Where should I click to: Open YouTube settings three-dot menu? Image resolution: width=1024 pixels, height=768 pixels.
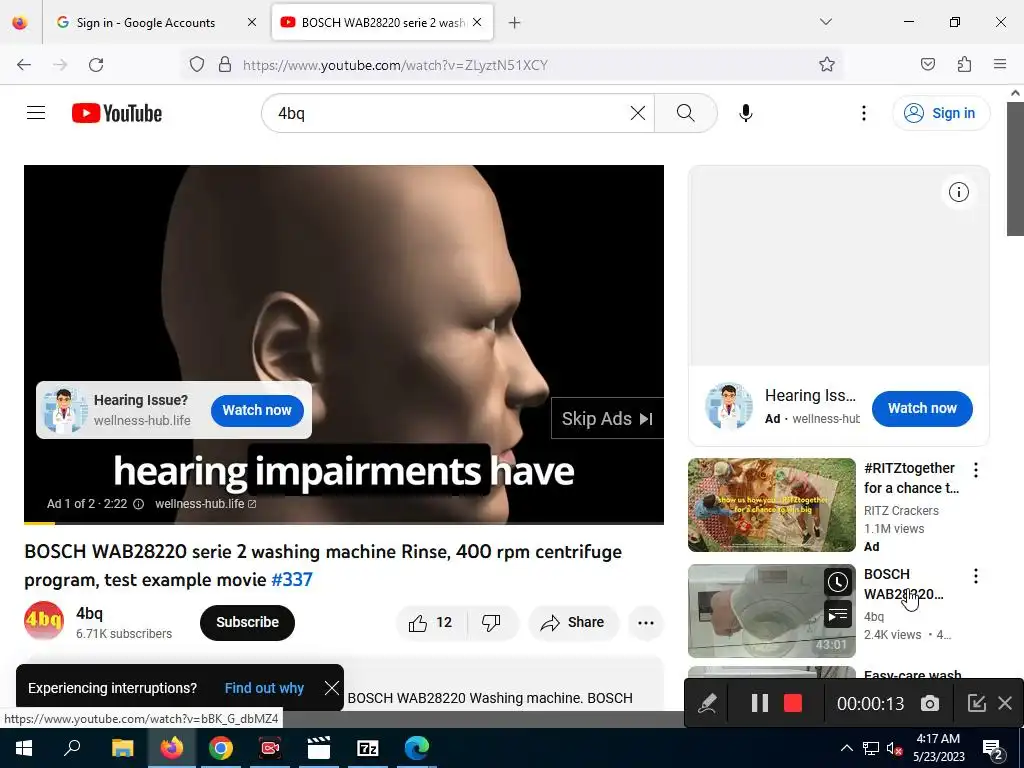(x=863, y=113)
